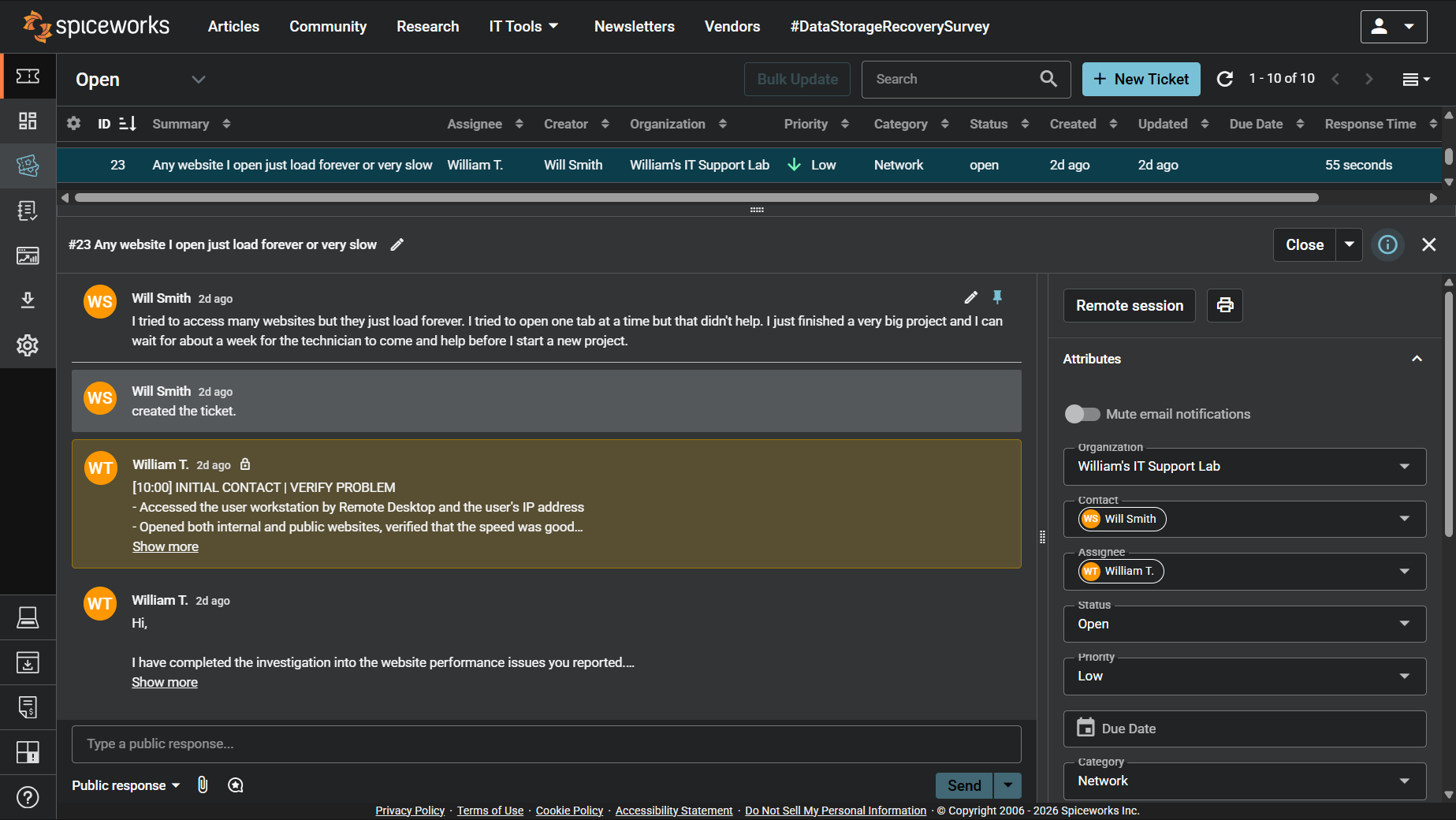Click the Remote session button
1456x820 pixels.
(x=1129, y=305)
